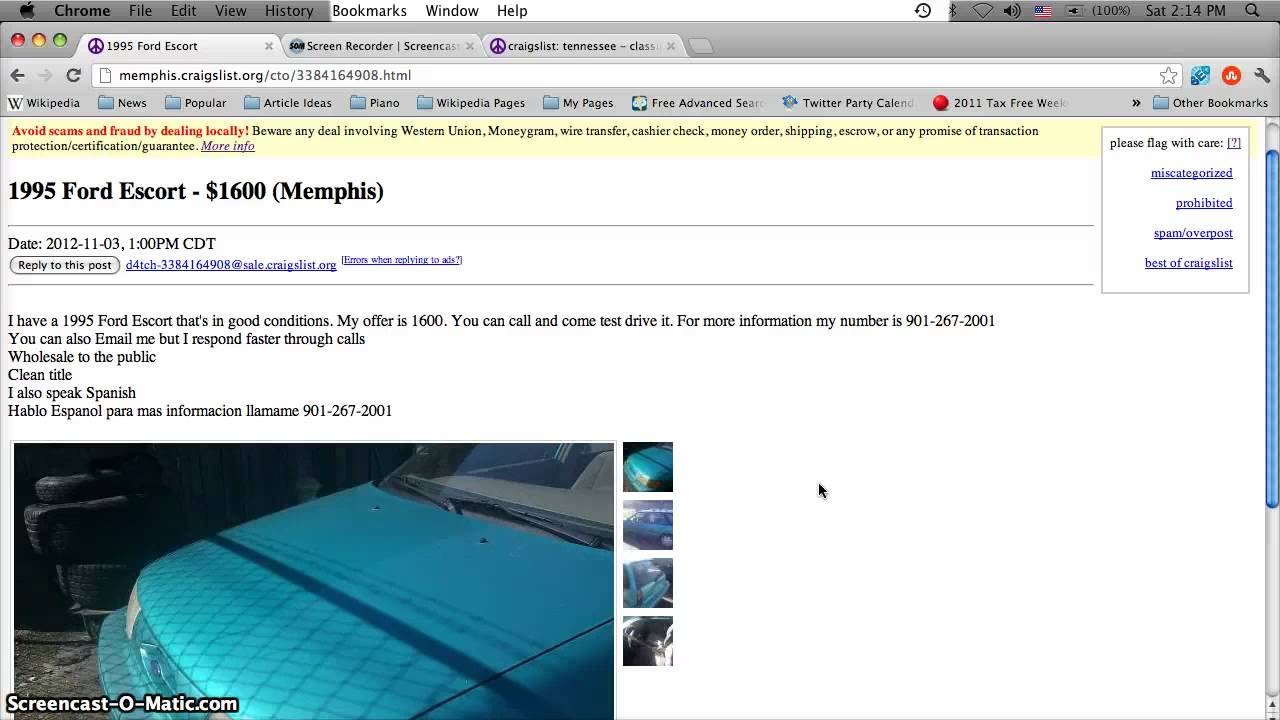Viewport: 1280px width, 720px height.
Task: Open the 'Errors when replying to ads?' link
Action: click(402, 260)
